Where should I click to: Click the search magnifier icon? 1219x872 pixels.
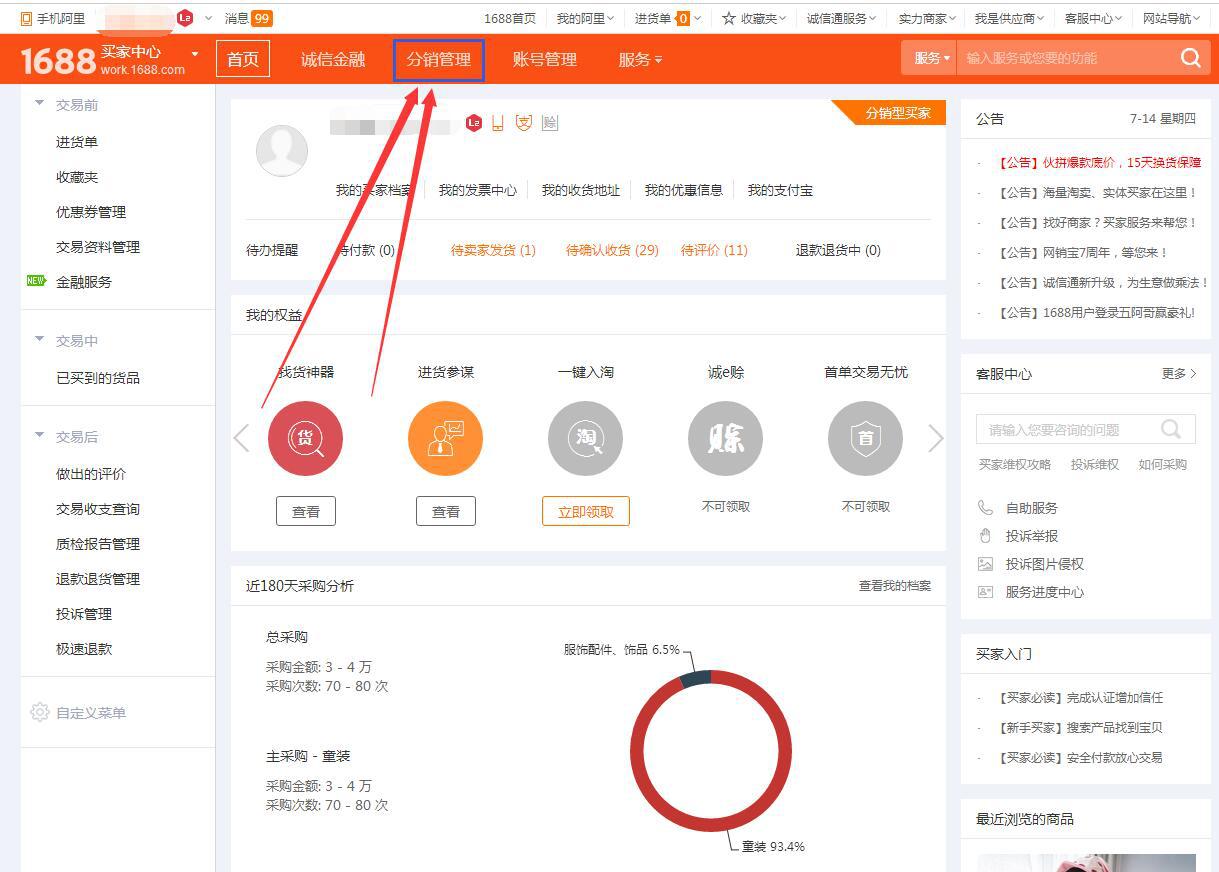pyautogui.click(x=1190, y=58)
